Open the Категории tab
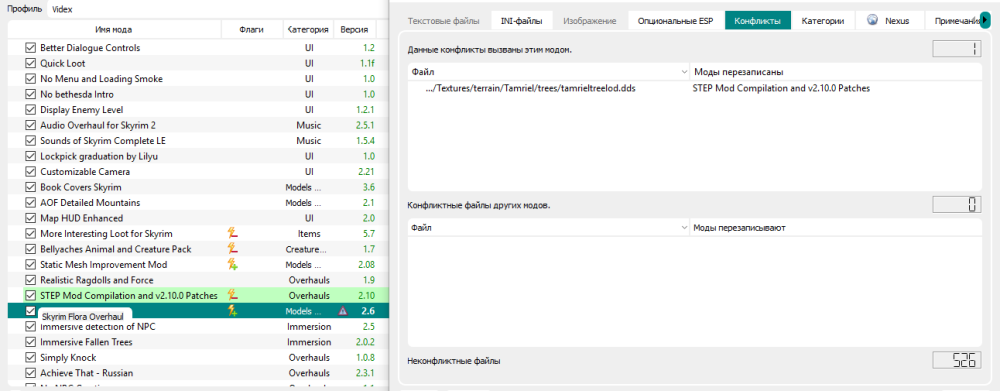 823,21
